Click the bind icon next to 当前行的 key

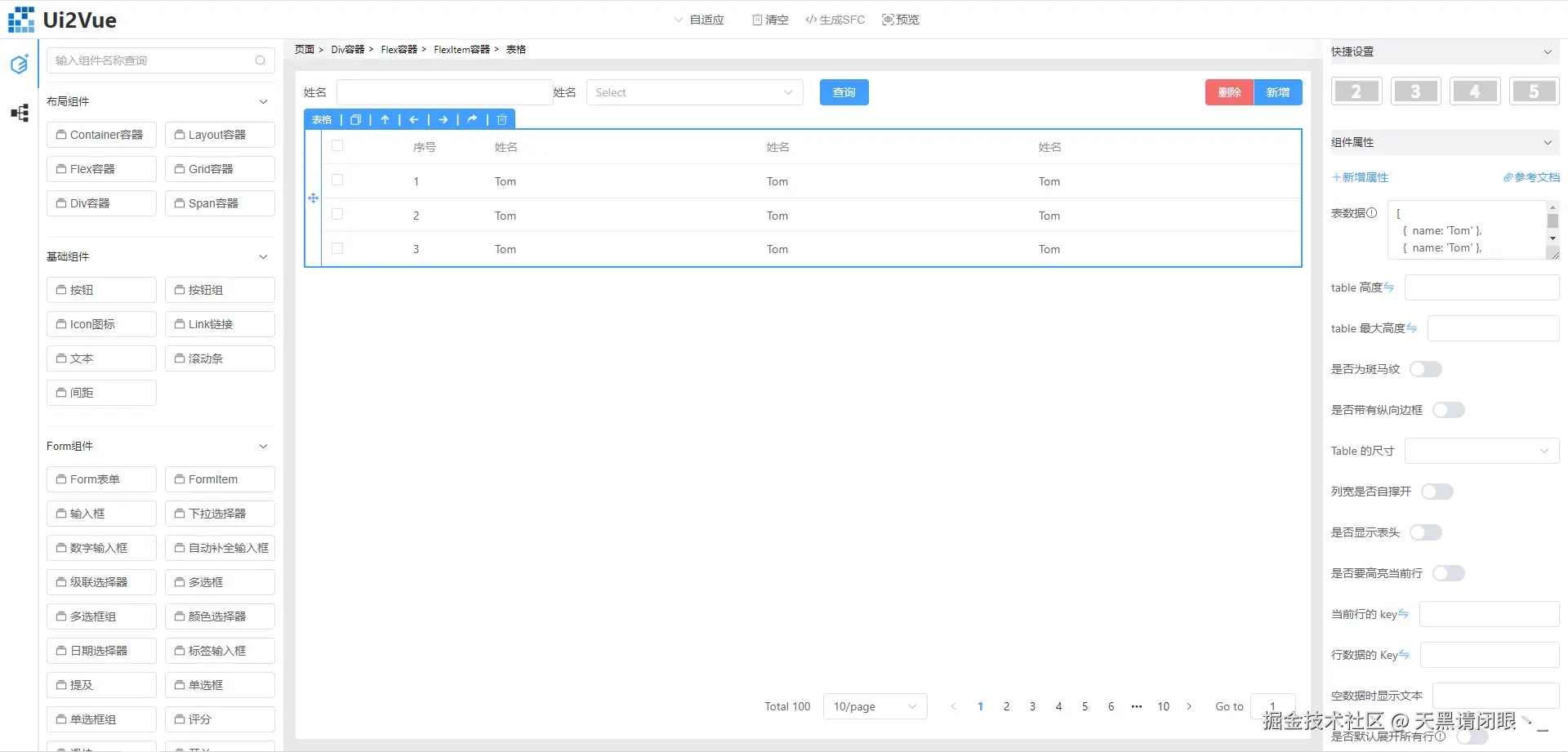tap(1403, 614)
